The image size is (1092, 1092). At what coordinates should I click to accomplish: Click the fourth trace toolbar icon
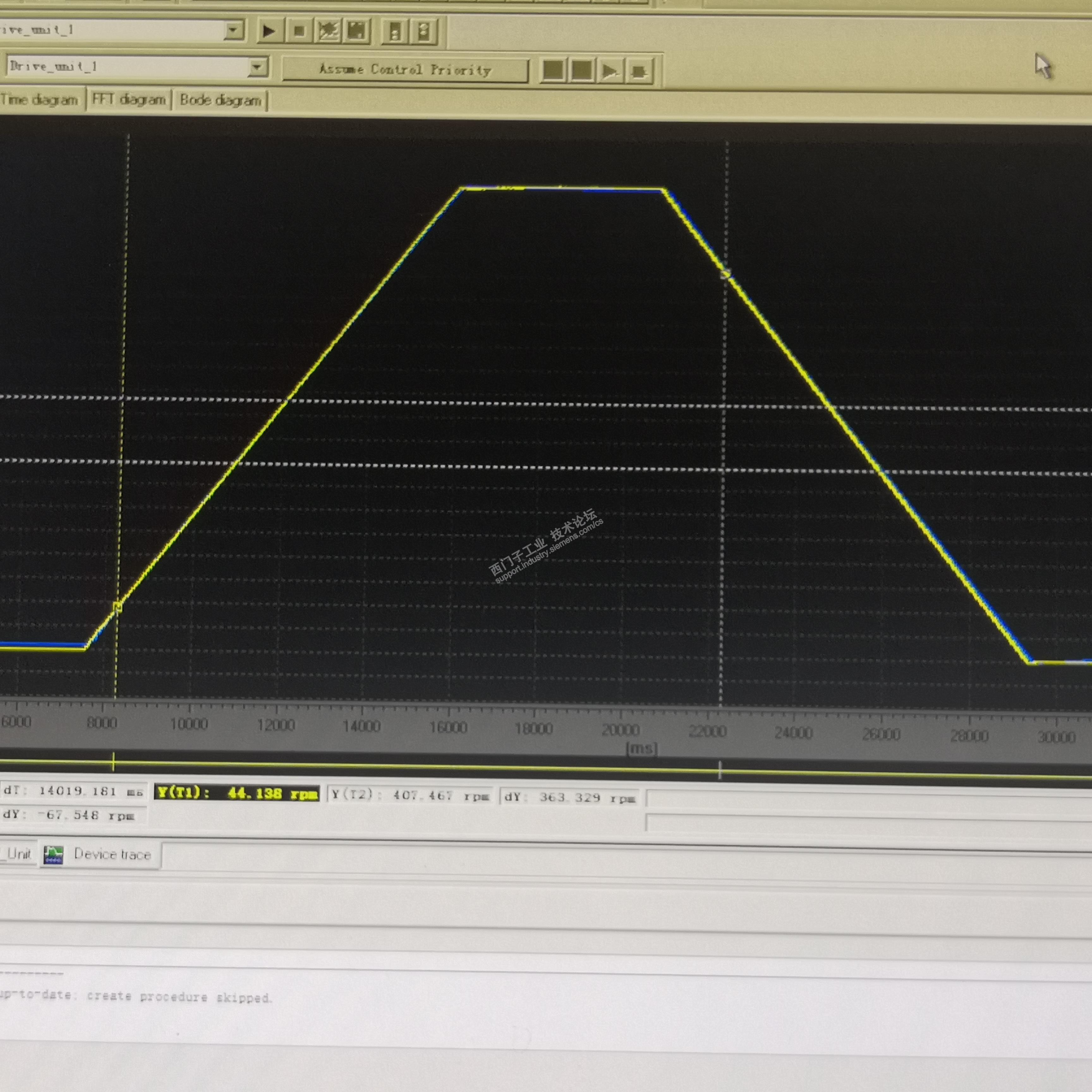357,31
